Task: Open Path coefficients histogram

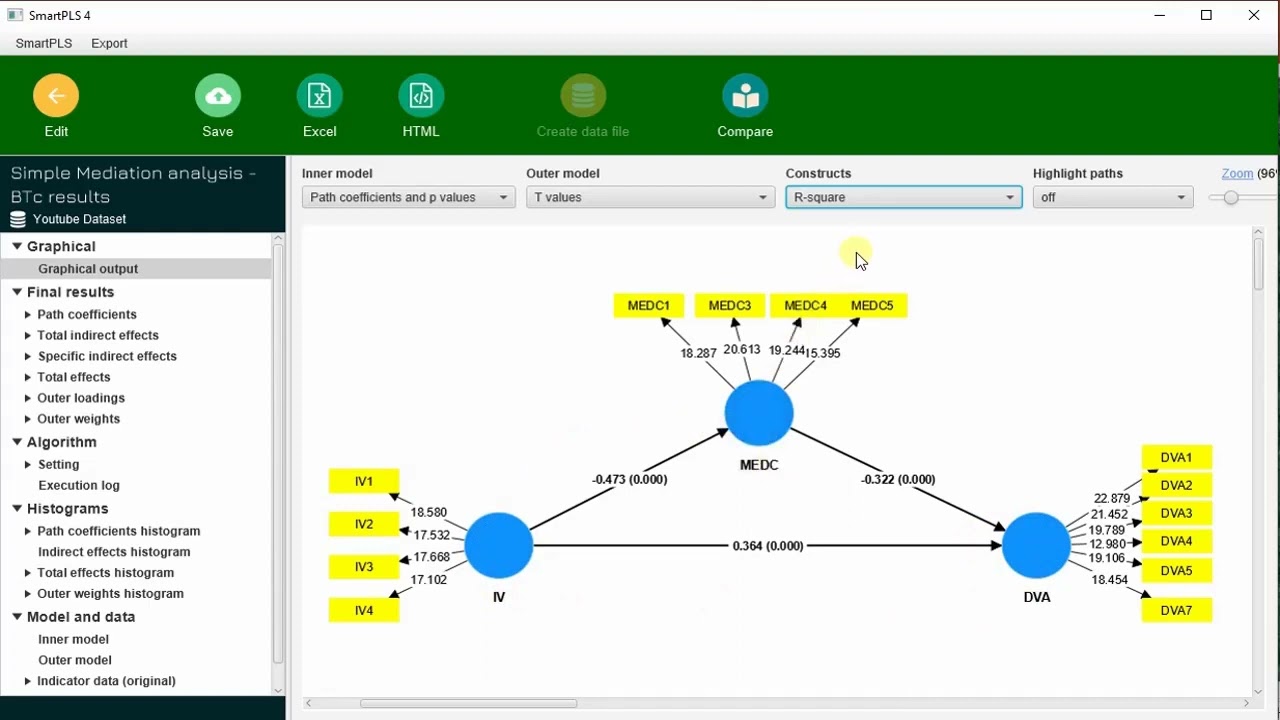Action: (x=119, y=531)
